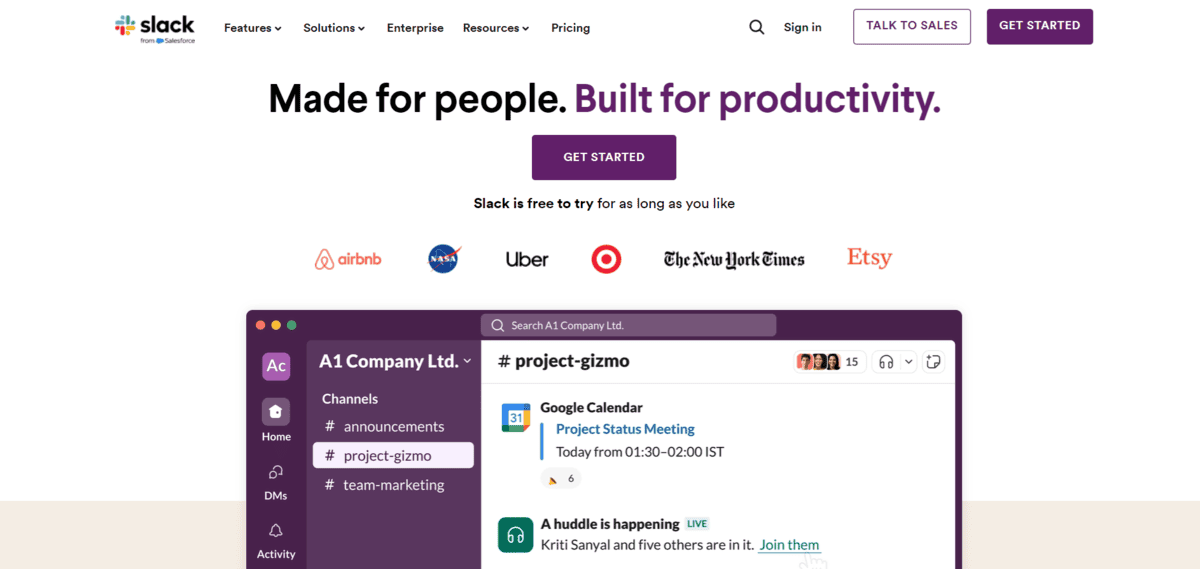1200x569 pixels.
Task: Open the Activity bell icon
Action: (276, 531)
